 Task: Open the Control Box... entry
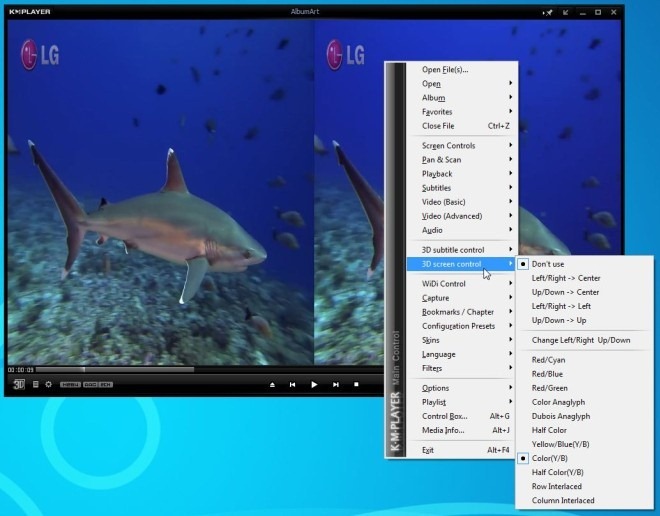(462, 416)
